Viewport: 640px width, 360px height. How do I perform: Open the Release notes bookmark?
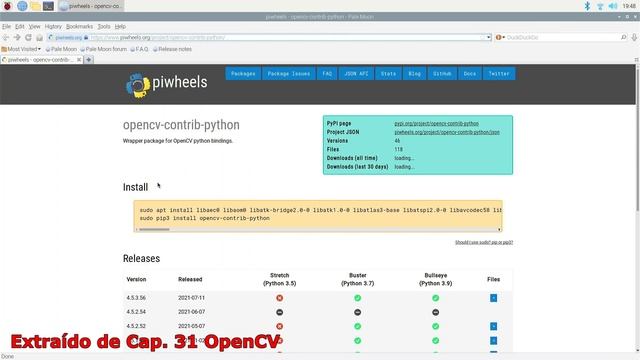pyautogui.click(x=172, y=49)
